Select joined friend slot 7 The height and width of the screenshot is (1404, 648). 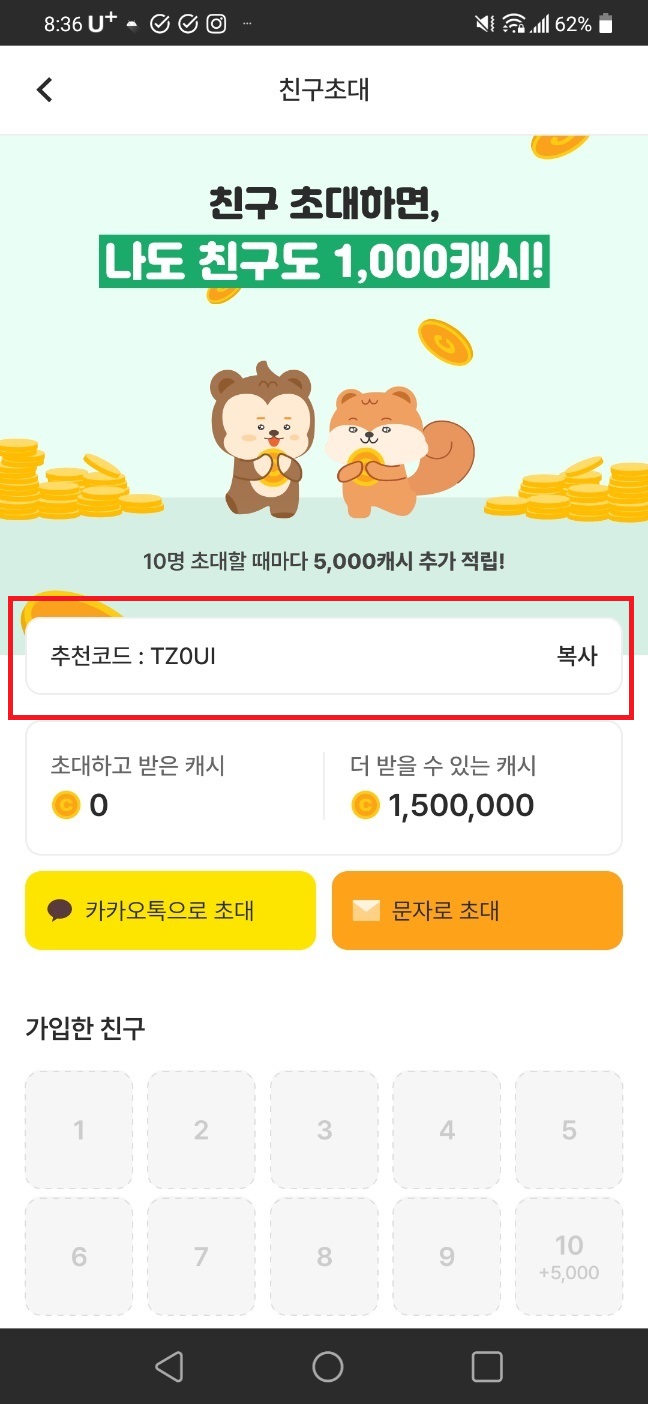click(x=201, y=1256)
